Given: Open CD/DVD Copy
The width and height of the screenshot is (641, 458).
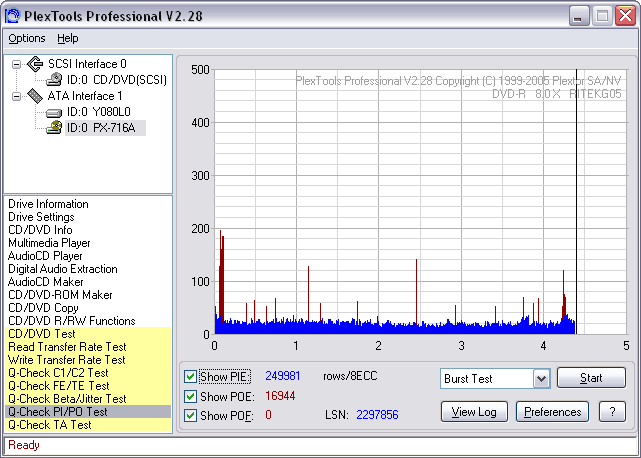Looking at the screenshot, I should pos(43,308).
